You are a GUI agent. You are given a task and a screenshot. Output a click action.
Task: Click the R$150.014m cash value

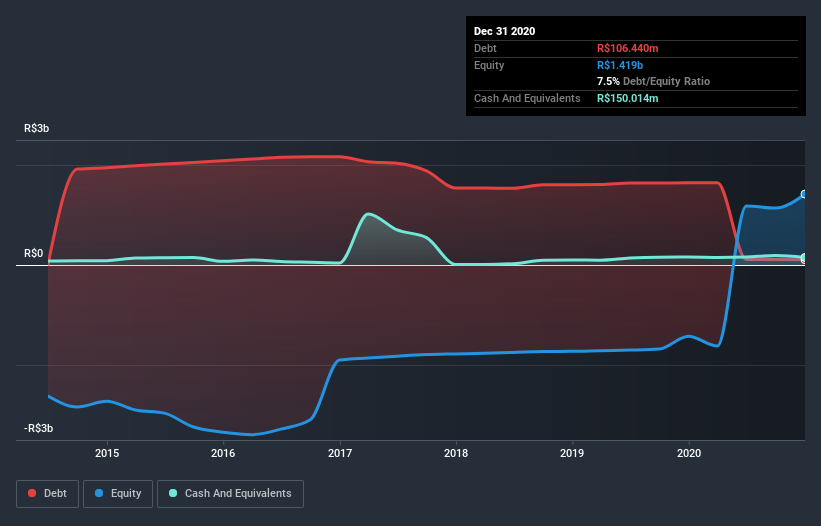pyautogui.click(x=627, y=98)
